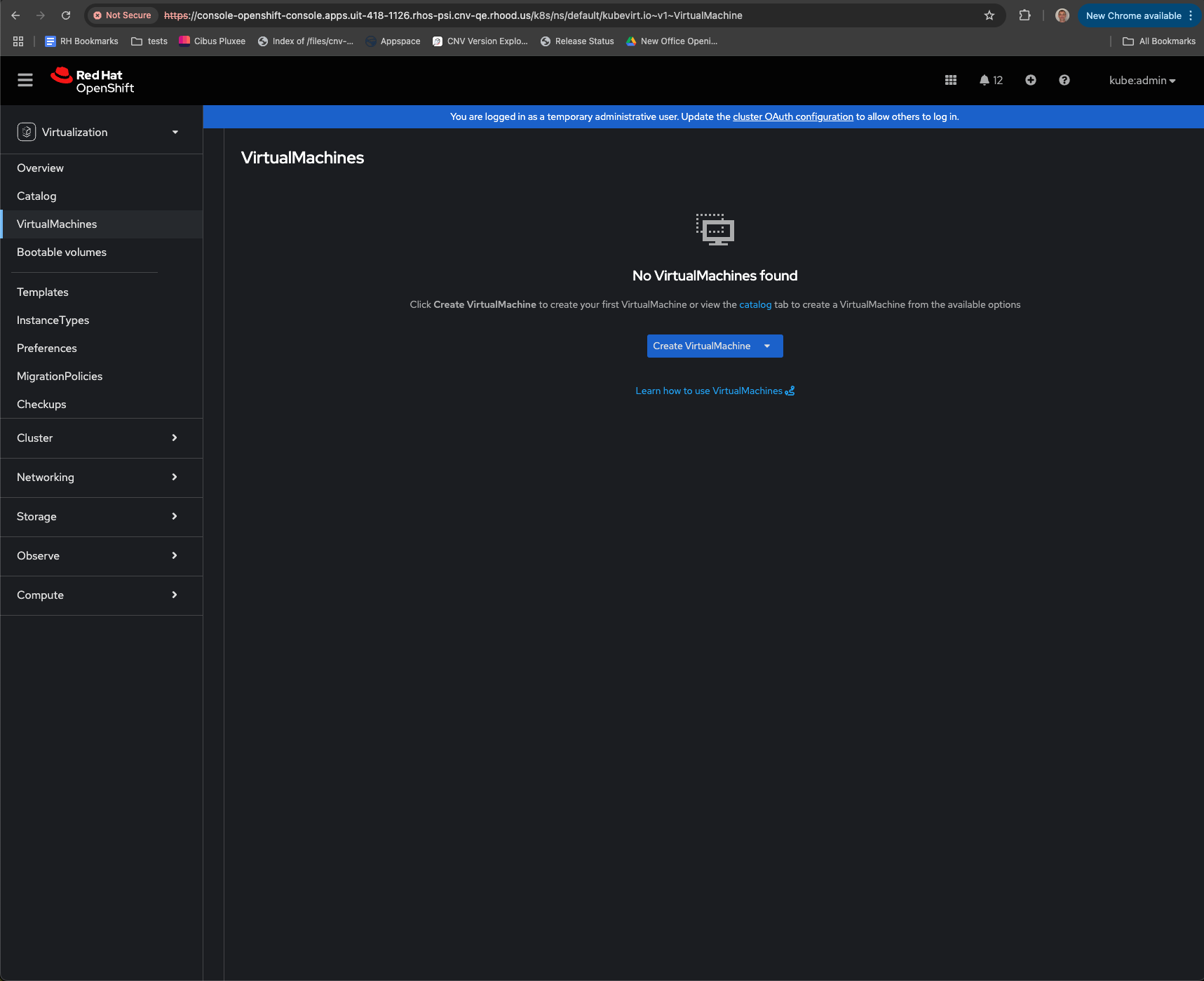Click the quick create plus icon

point(1031,81)
